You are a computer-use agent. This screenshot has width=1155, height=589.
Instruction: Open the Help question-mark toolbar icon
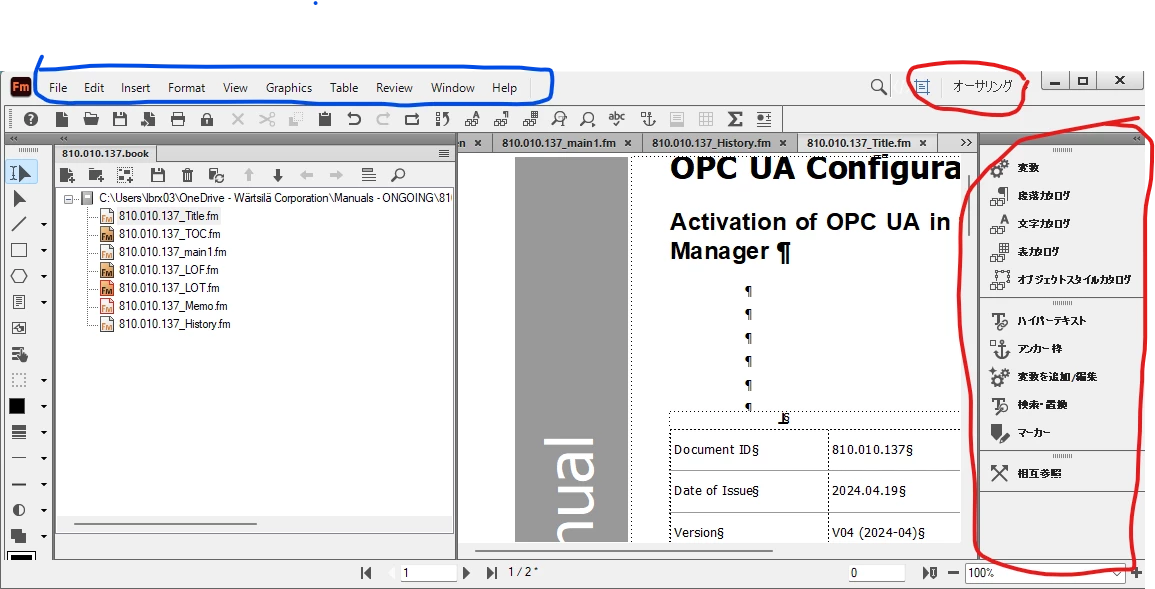point(31,119)
